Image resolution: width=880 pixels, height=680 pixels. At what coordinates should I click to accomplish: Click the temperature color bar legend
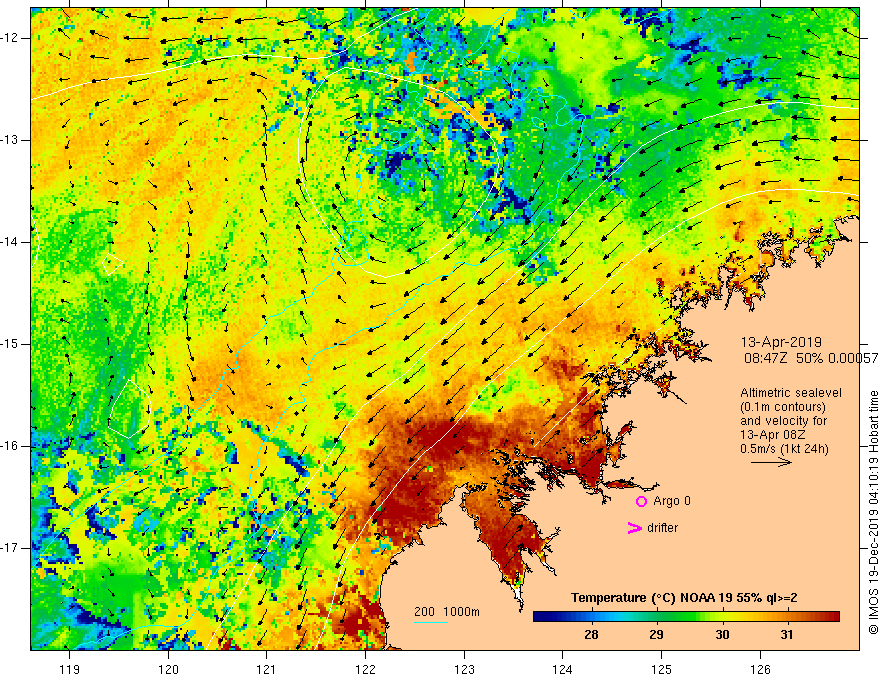tap(686, 617)
